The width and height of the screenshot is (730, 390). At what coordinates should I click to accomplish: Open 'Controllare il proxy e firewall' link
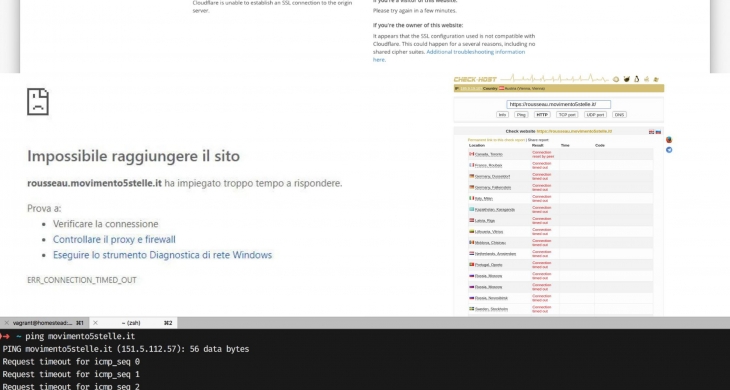point(114,239)
